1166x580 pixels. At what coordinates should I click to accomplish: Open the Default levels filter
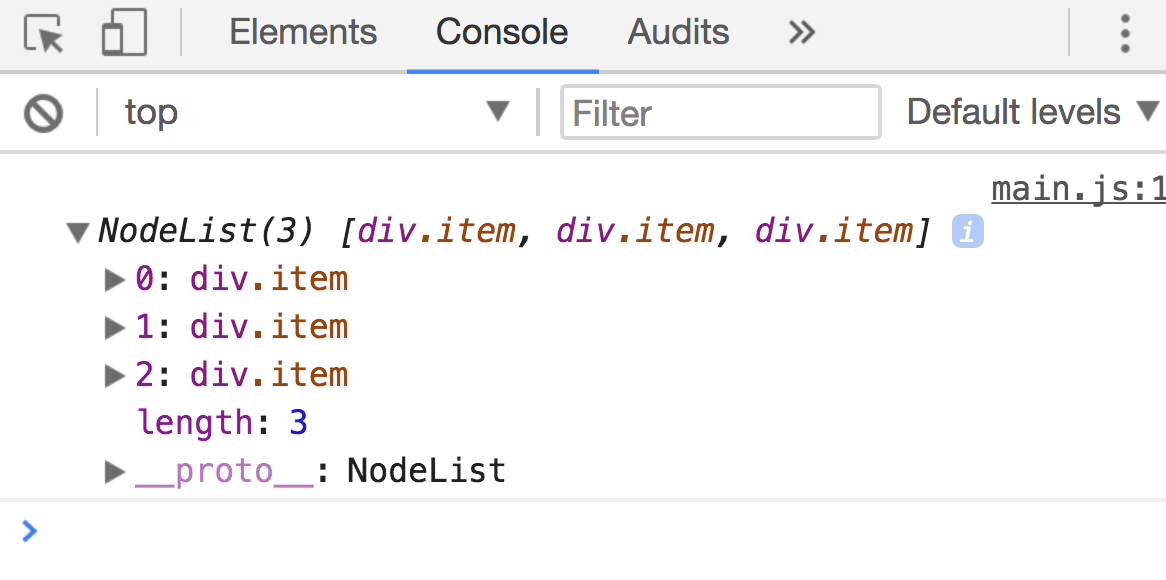click(x=1031, y=112)
